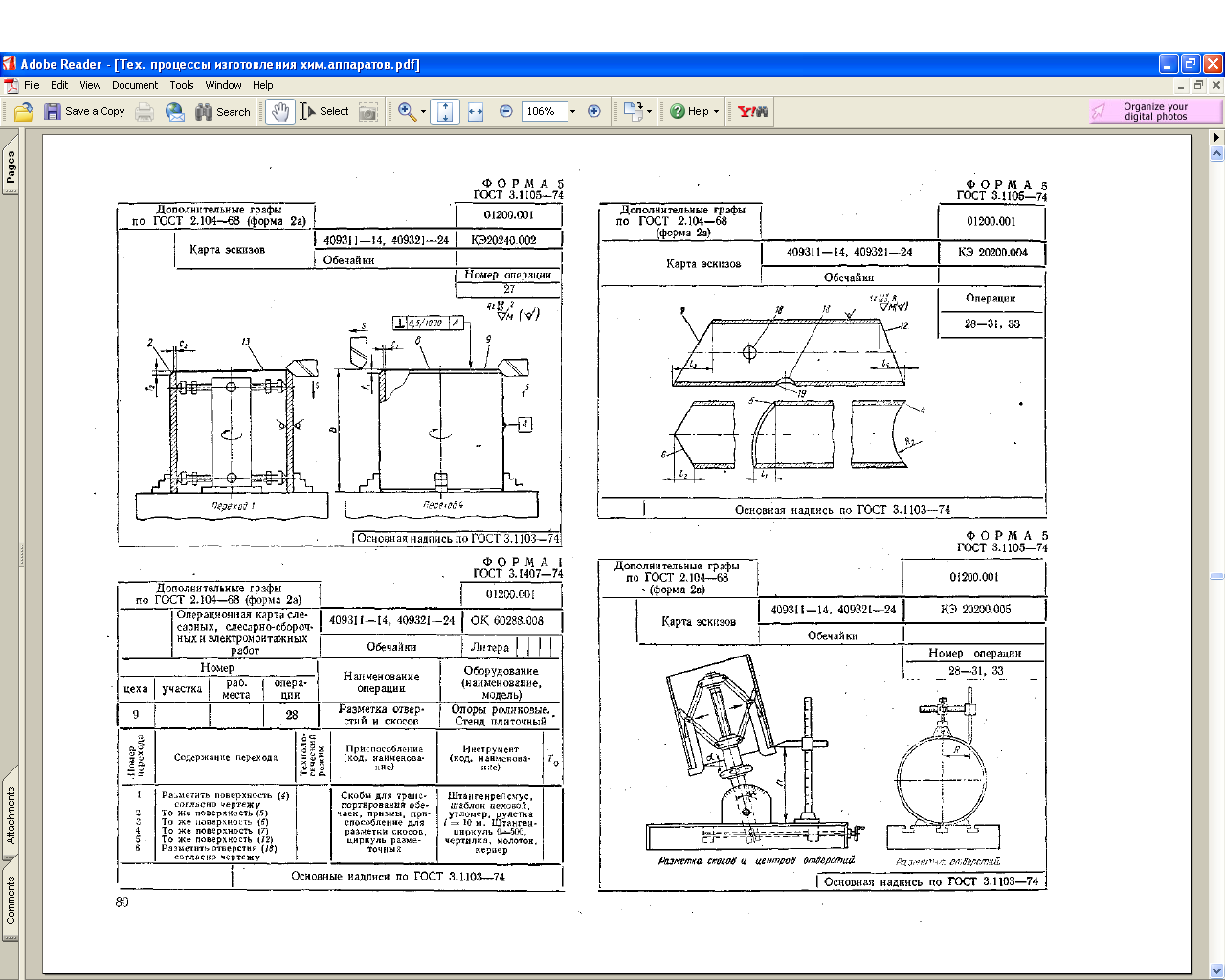Image resolution: width=1225 pixels, height=980 pixels.
Task: Open the Comments side panel tab
Action: [x=11, y=901]
